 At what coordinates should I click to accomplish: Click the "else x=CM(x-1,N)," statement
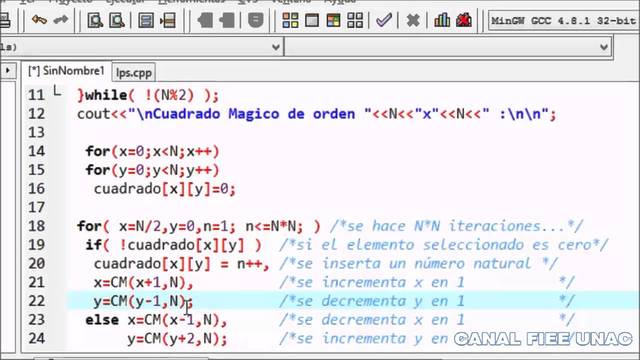156,320
